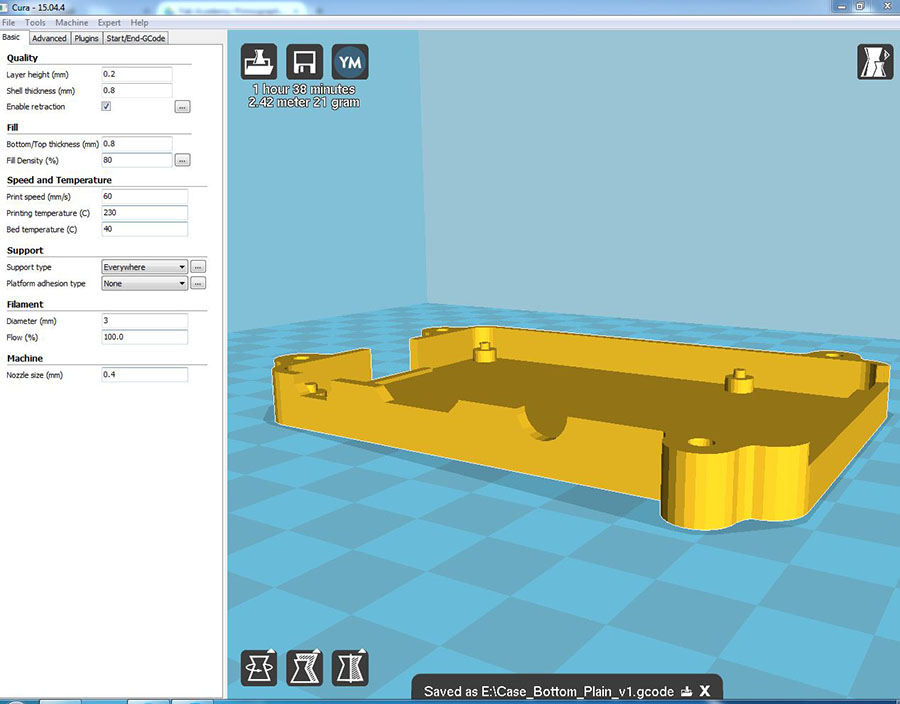Expand the Platform adhesion type dropdown

tap(145, 283)
